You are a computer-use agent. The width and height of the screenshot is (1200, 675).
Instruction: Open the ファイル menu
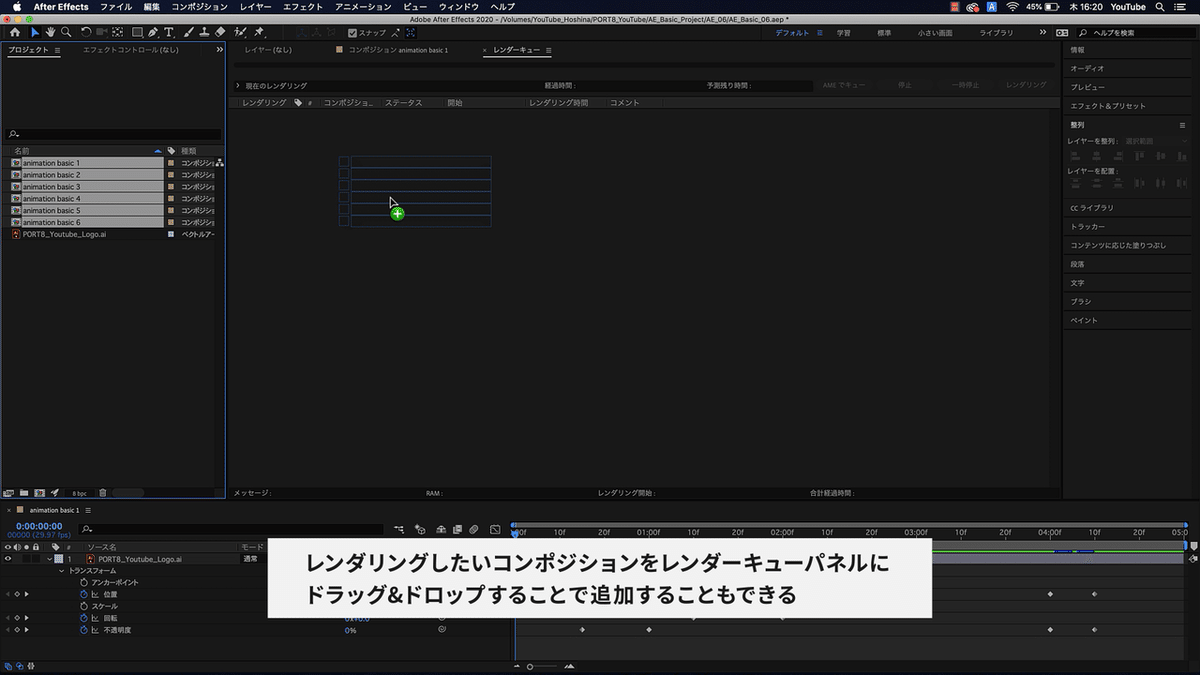[x=115, y=6]
